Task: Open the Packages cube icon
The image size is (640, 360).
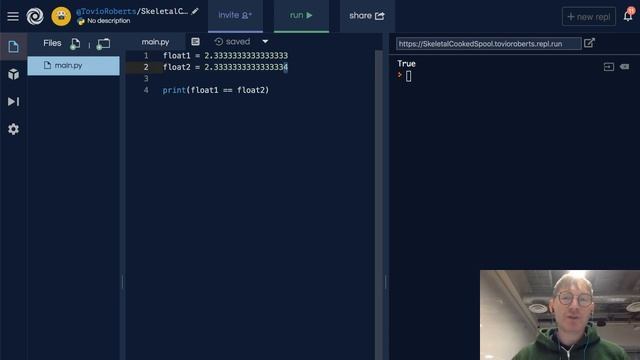Action: tap(13, 74)
